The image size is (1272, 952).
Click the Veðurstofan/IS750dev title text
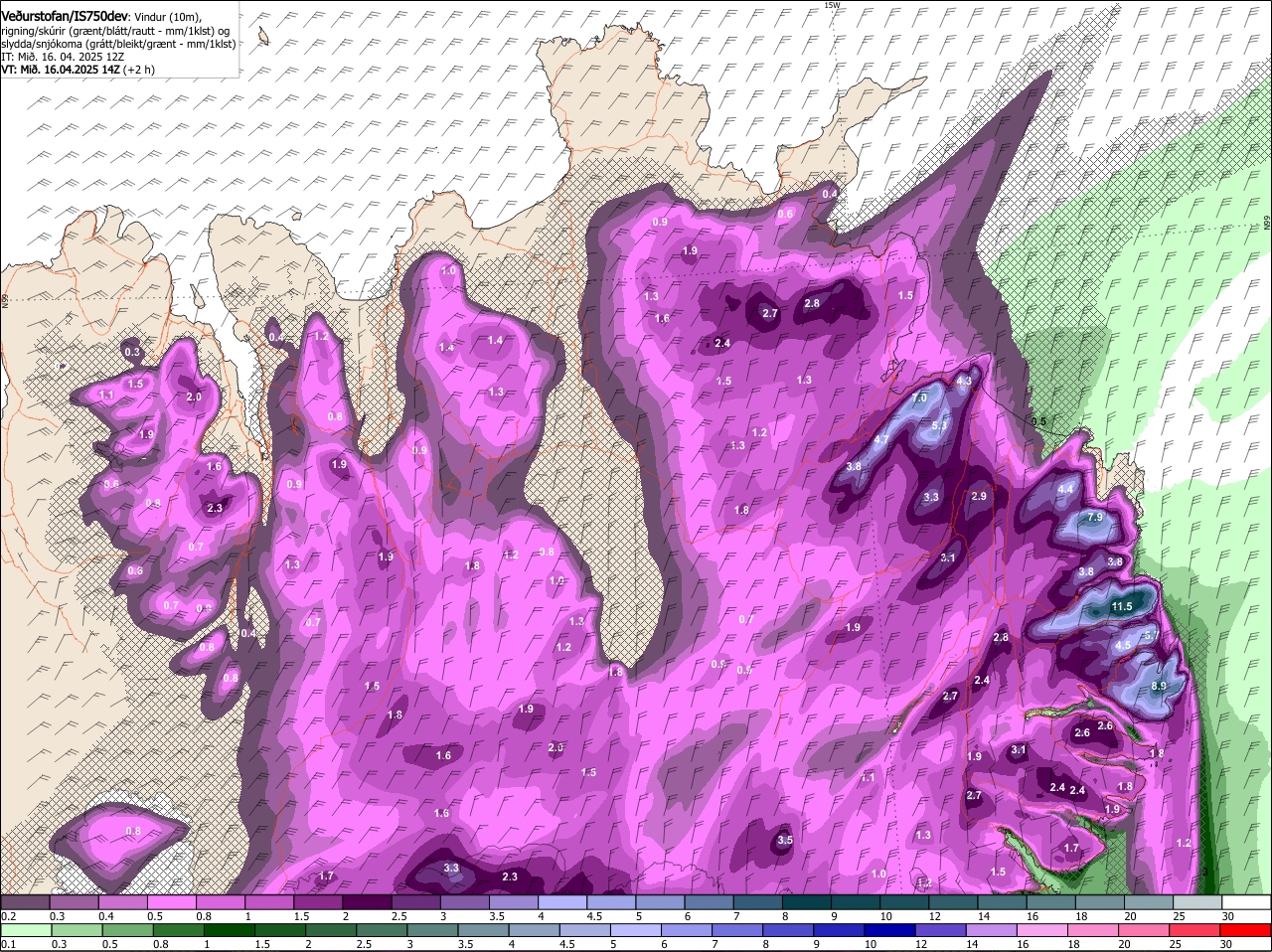point(65,17)
